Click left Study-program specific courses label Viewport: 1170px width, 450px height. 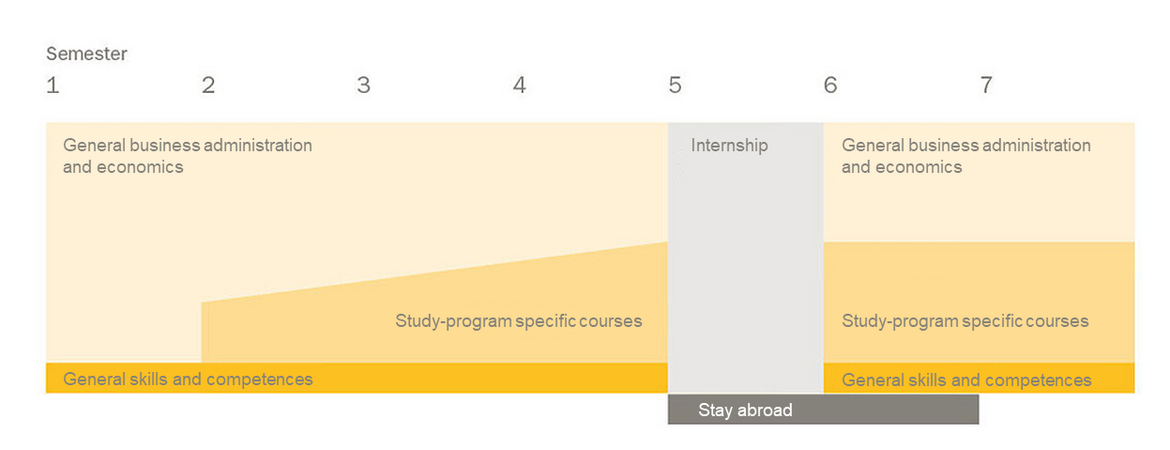pos(519,322)
